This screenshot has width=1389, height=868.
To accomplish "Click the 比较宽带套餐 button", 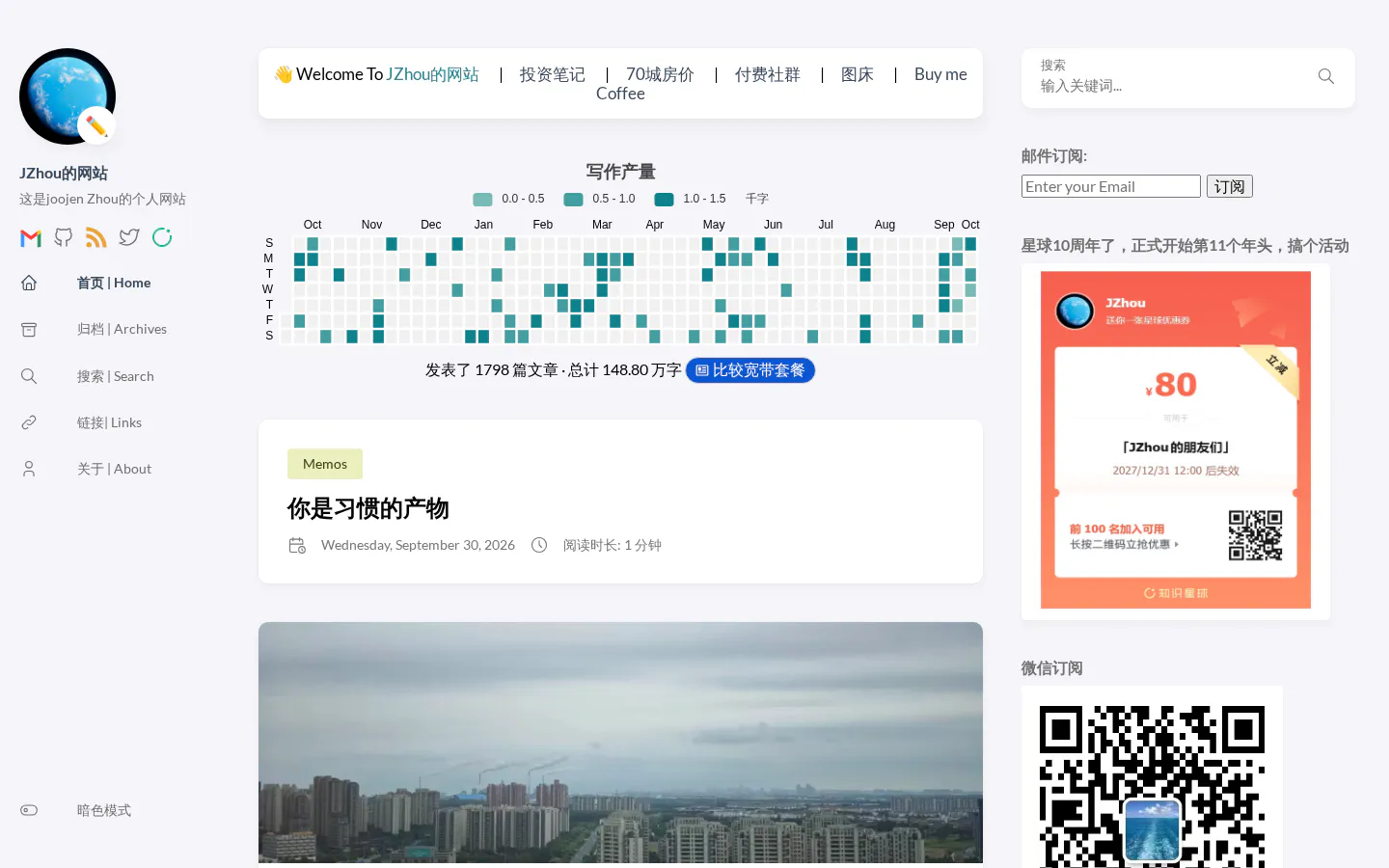I will tap(750, 370).
